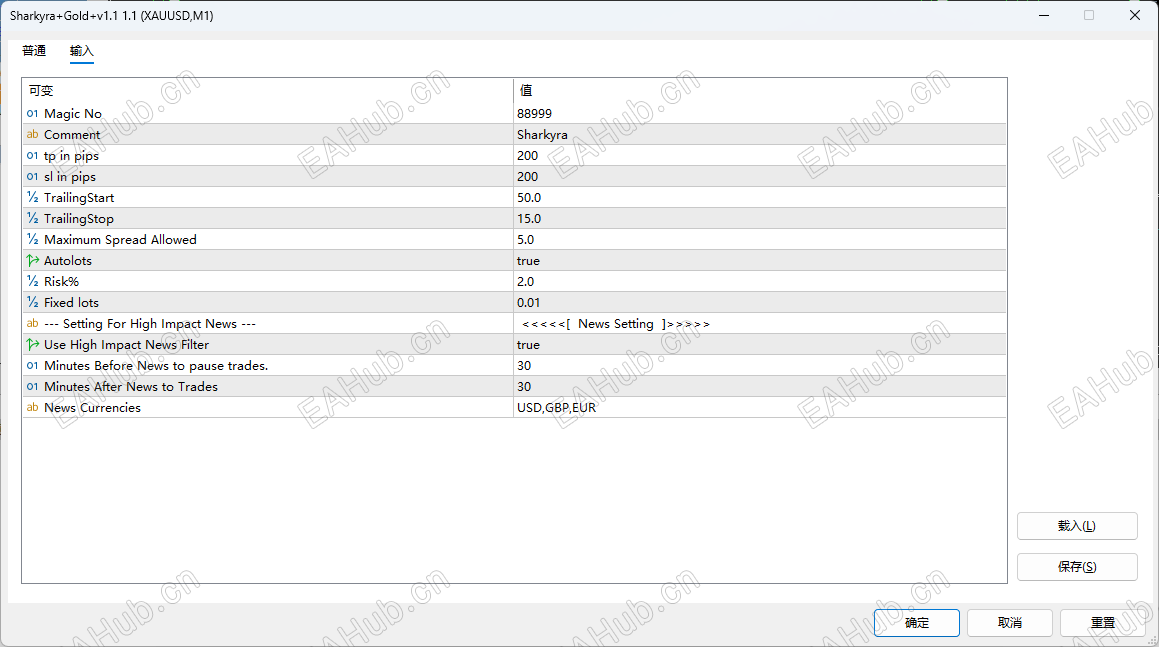Switch to the 普通 tab
This screenshot has width=1159, height=647.
34,50
